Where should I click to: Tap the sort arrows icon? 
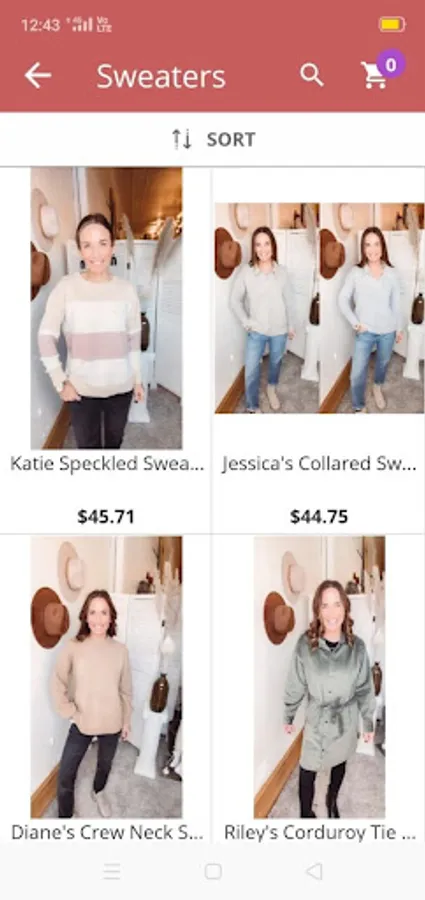point(182,139)
